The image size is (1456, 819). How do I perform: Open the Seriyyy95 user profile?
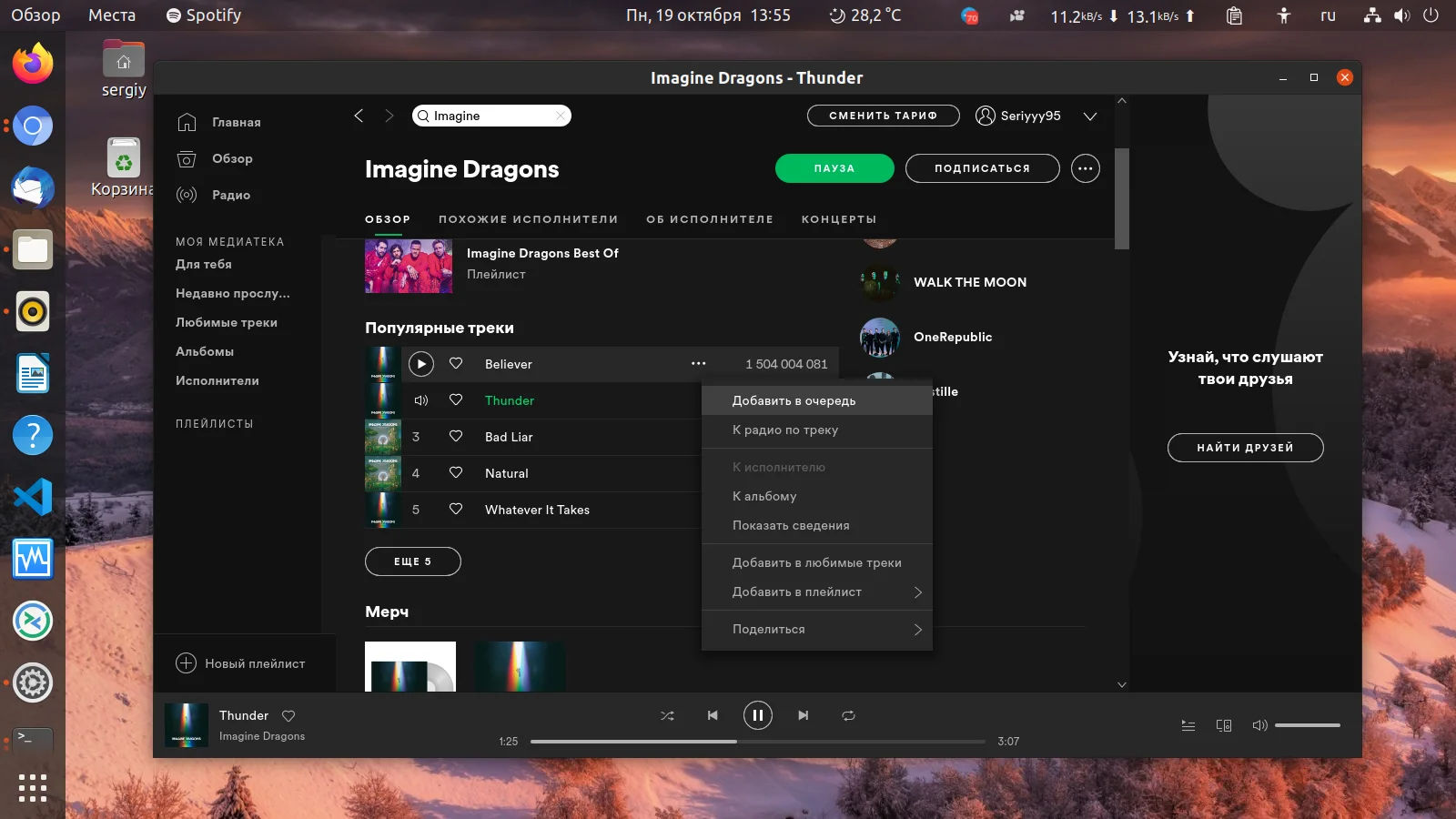pyautogui.click(x=1018, y=116)
